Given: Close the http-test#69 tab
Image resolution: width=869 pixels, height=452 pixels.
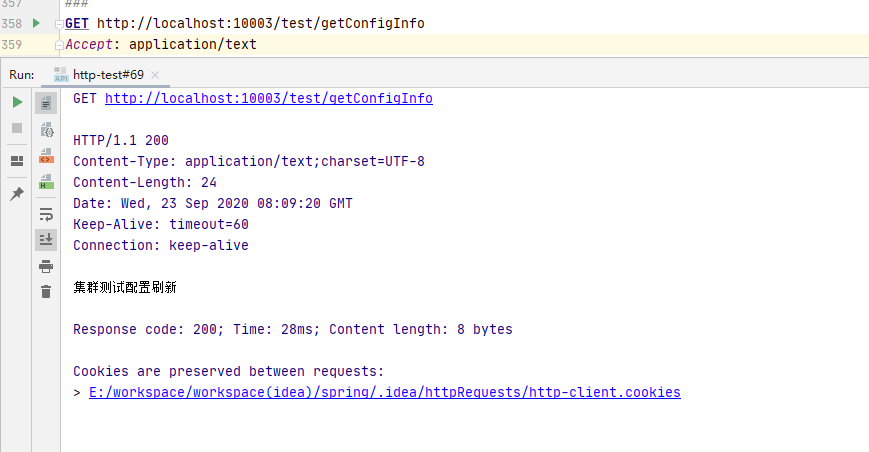Looking at the screenshot, I should pyautogui.click(x=153, y=75).
